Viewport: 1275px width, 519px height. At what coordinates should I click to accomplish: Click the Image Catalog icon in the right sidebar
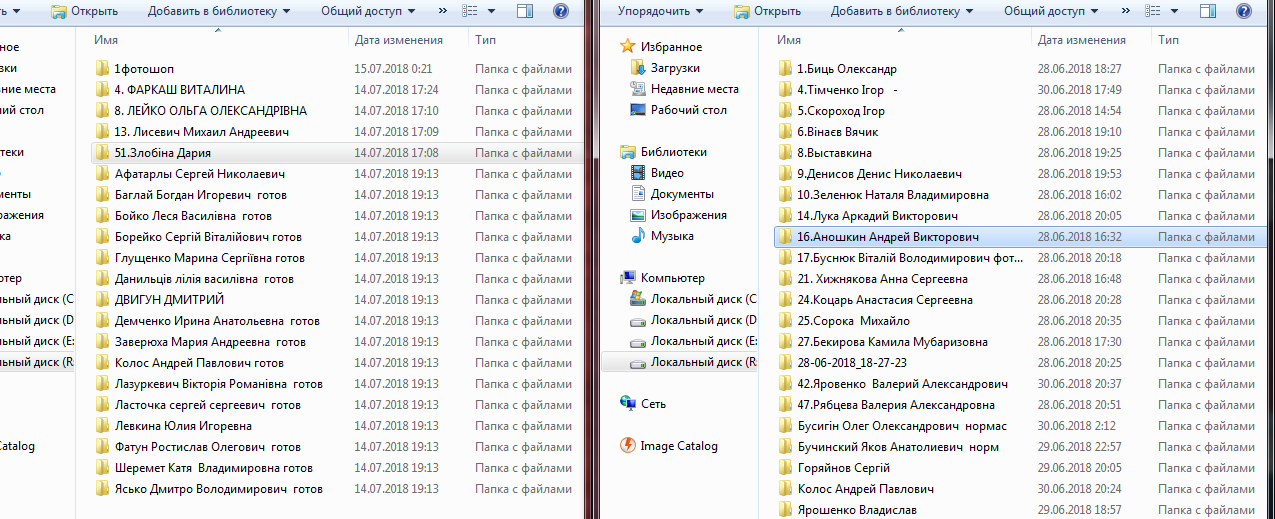pos(628,446)
